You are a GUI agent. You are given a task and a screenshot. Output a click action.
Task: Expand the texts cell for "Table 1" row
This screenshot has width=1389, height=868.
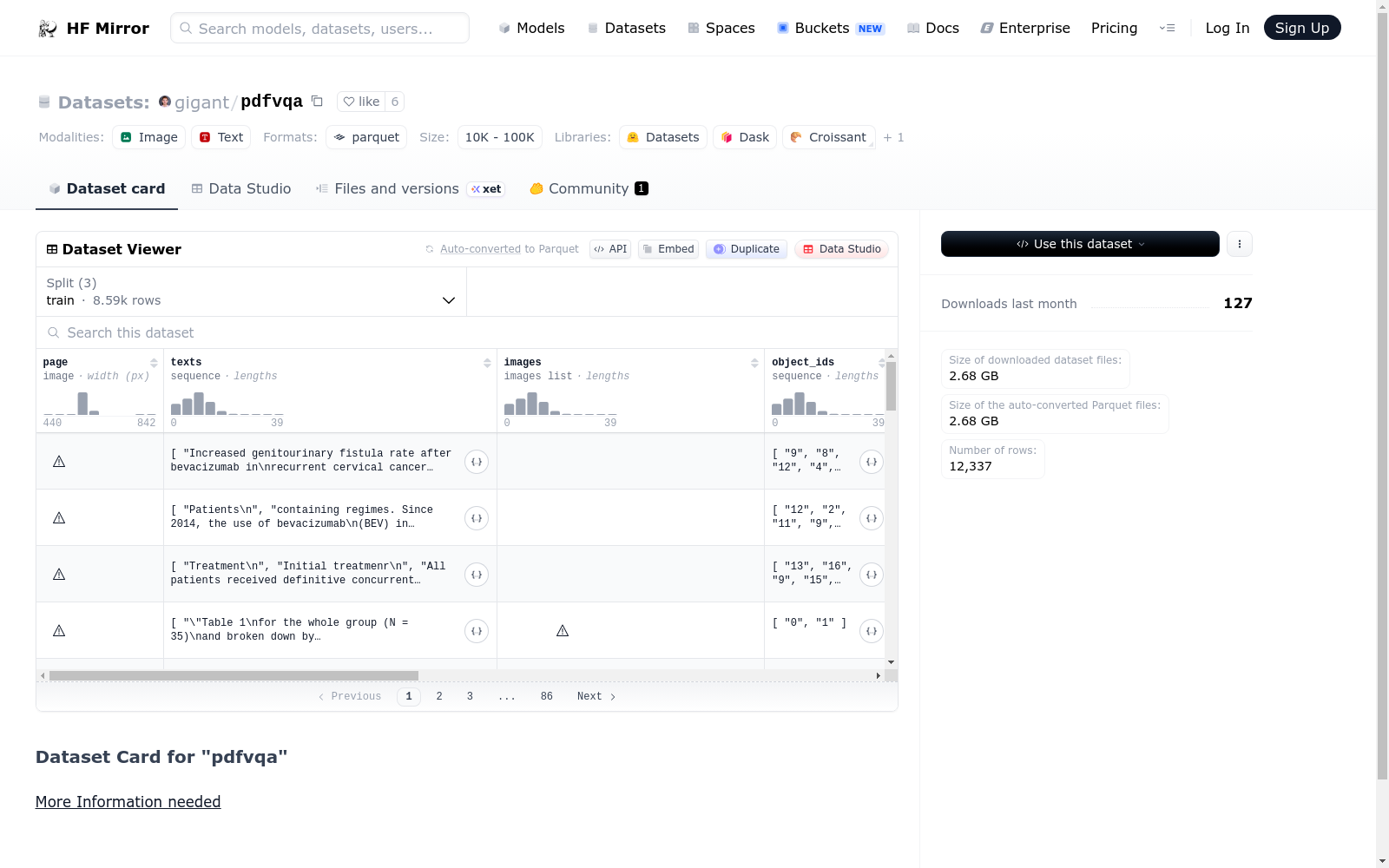click(x=477, y=631)
